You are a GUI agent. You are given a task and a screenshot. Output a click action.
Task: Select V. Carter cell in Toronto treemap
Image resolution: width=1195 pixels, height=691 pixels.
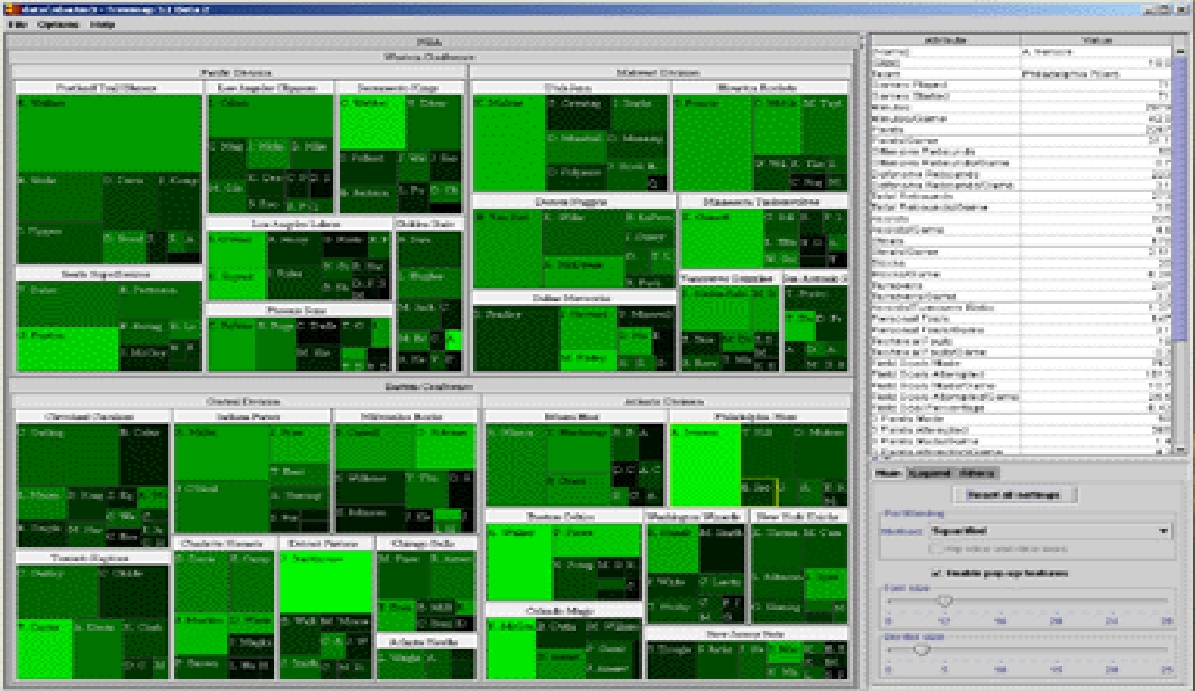45,649
